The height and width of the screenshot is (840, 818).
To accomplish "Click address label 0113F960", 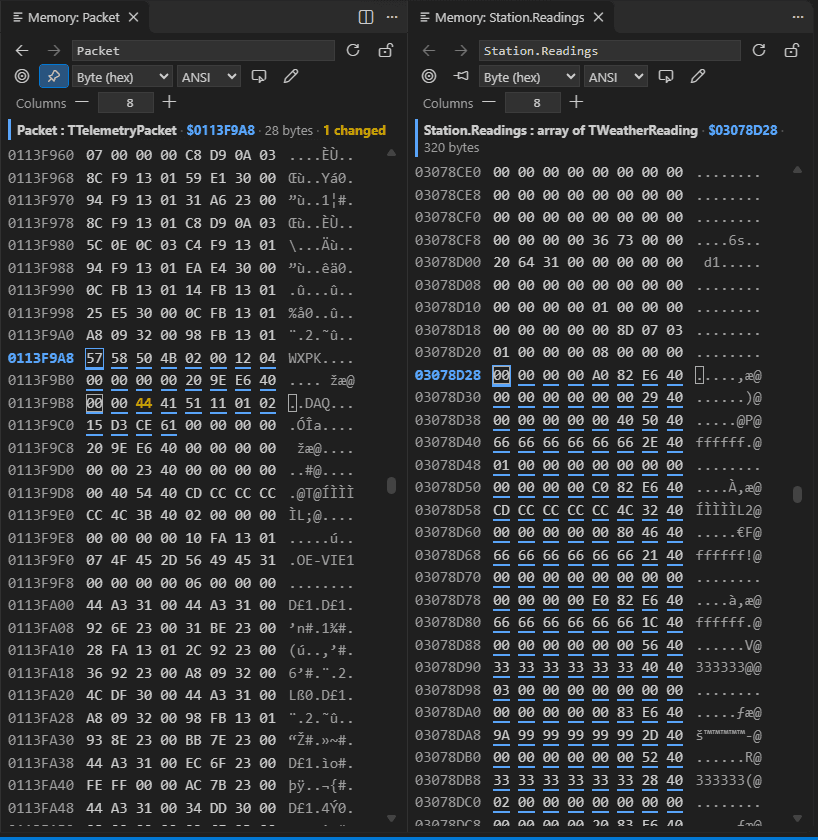I will [41, 155].
